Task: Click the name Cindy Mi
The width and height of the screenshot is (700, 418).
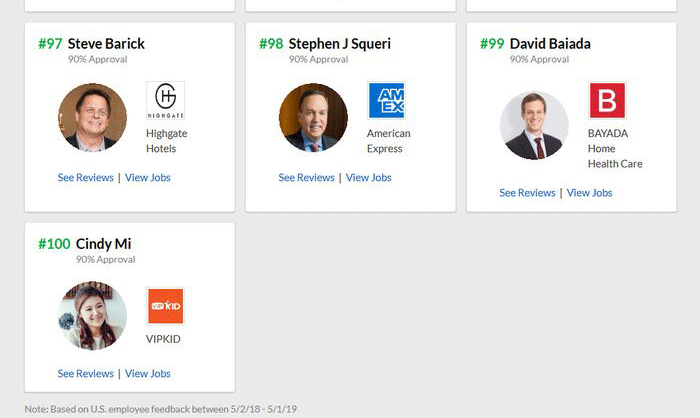Action: 103,244
